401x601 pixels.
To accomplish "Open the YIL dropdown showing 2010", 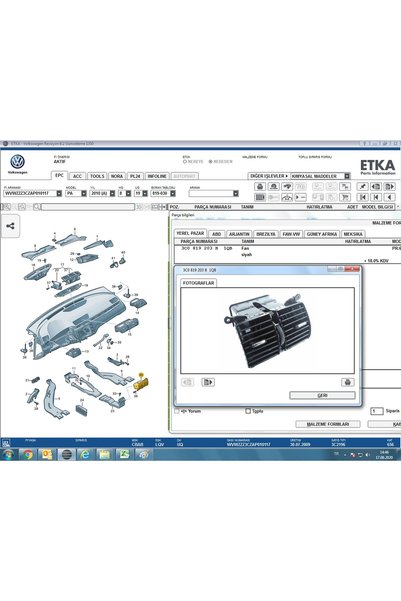I will point(112,194).
